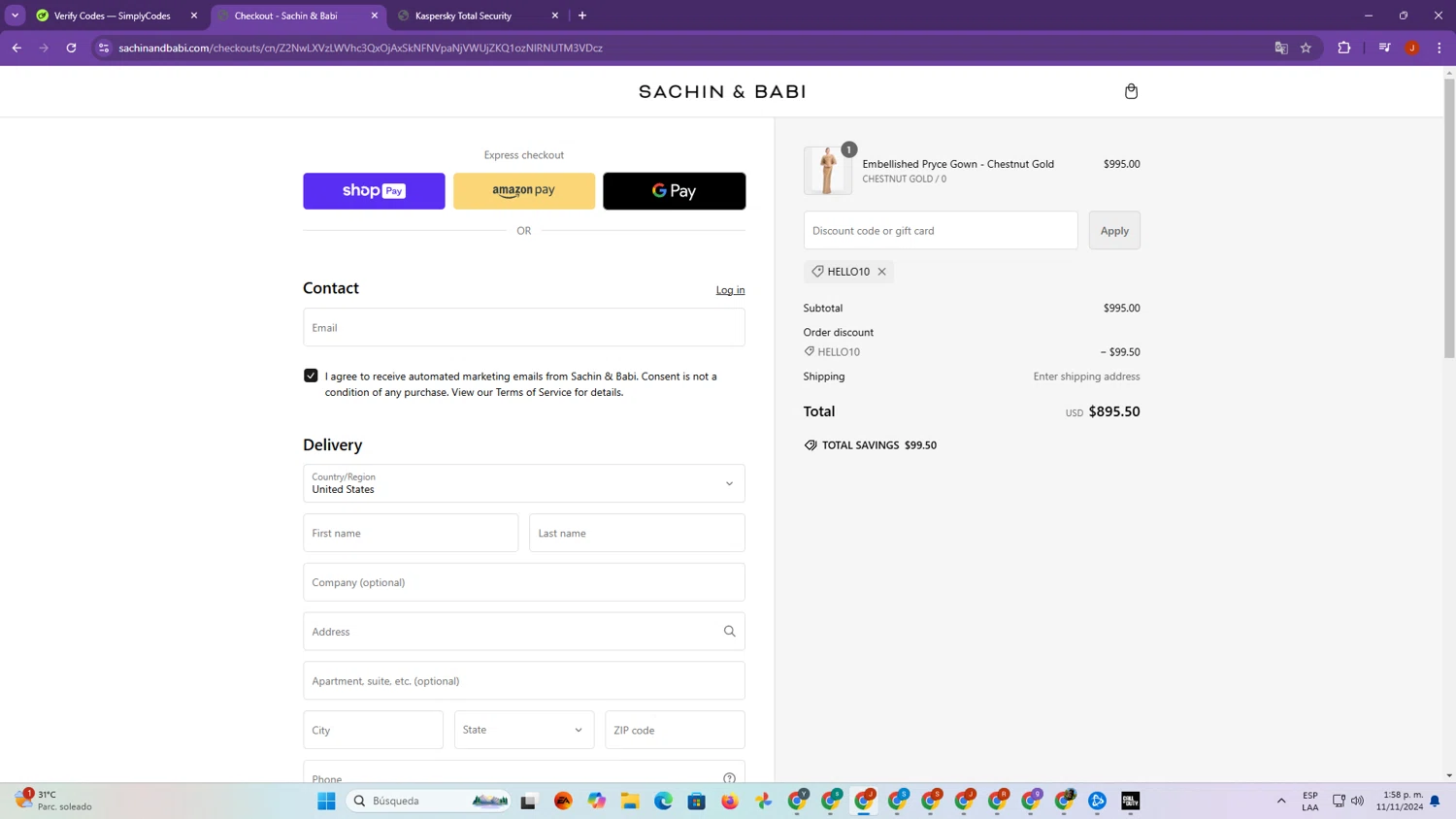1456x819 pixels.
Task: Bookmark this page with the star icon
Action: coord(1307,48)
